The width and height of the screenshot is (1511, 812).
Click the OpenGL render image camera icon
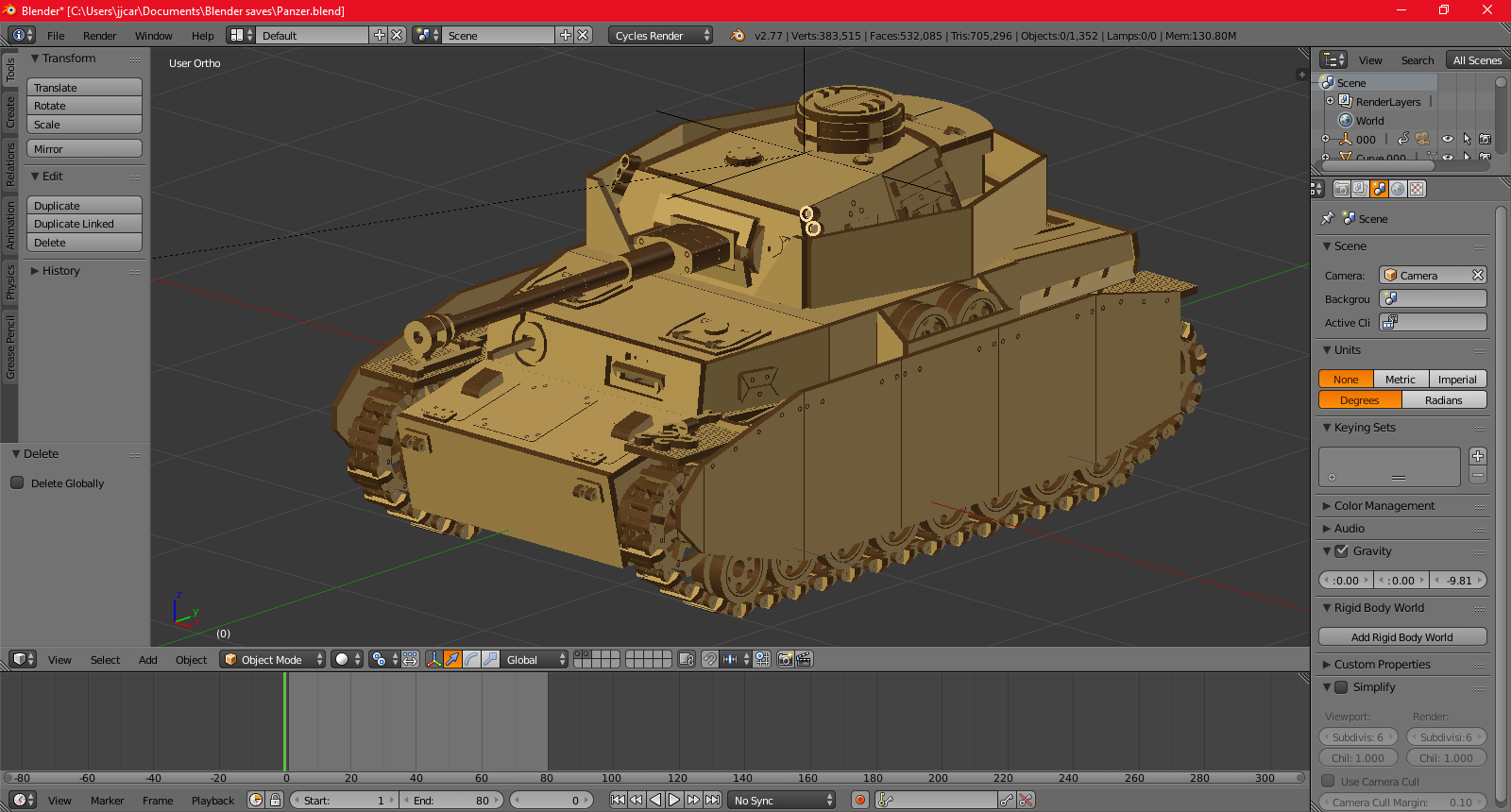pyautogui.click(x=785, y=659)
